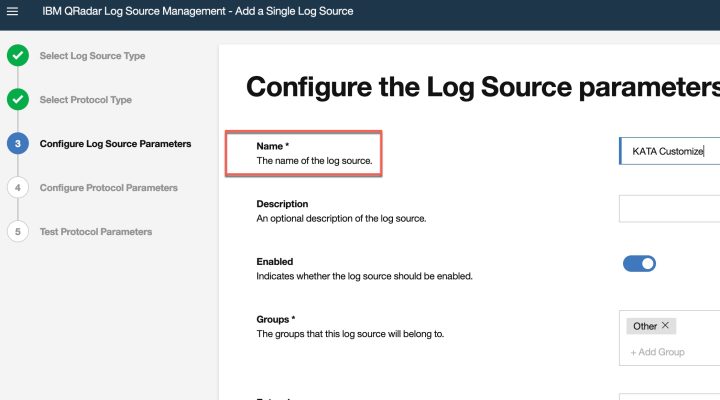Click the step 3 circle icon
The height and width of the screenshot is (400, 720).
[18, 143]
